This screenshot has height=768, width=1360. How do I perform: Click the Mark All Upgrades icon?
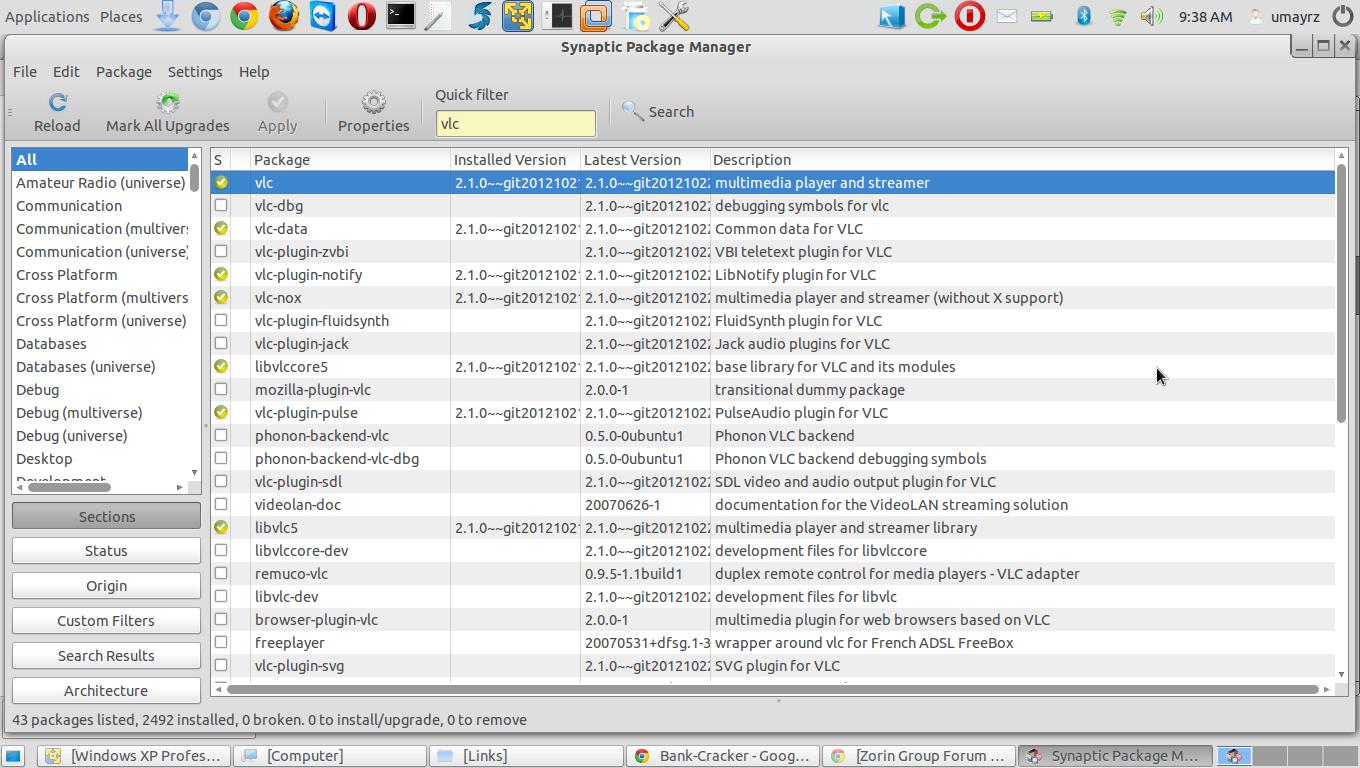(168, 103)
